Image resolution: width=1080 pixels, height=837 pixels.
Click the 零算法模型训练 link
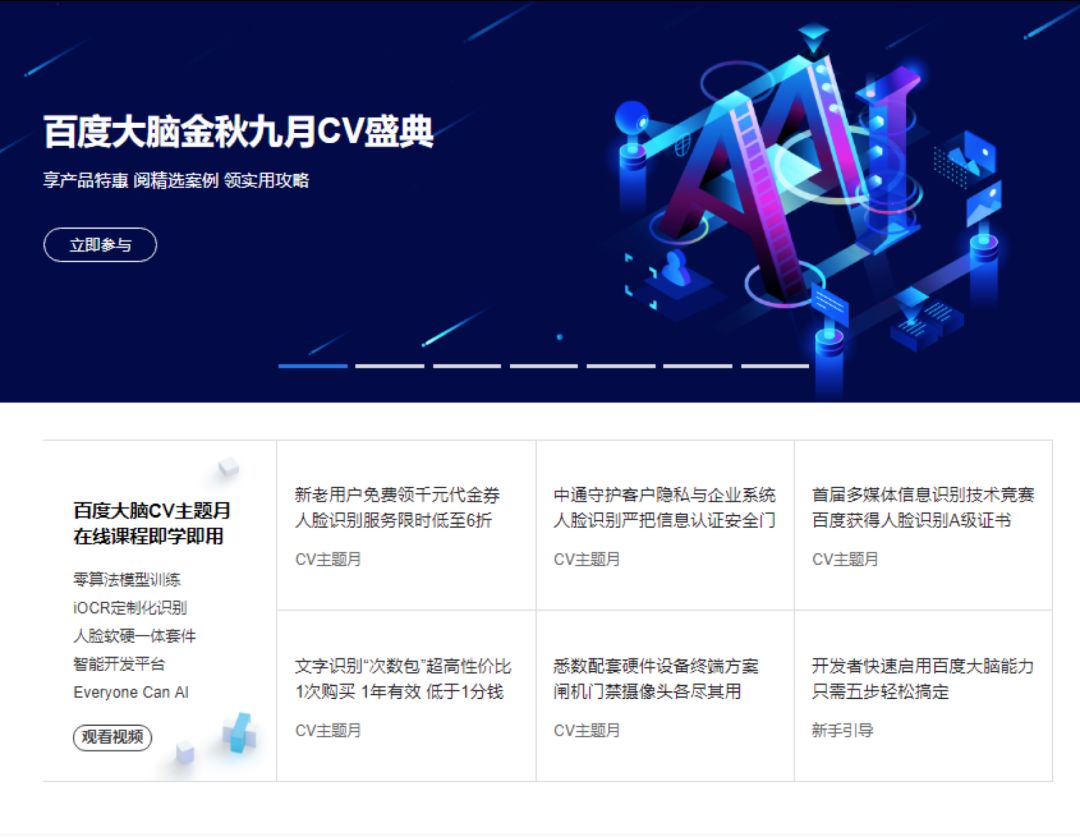coord(127,579)
